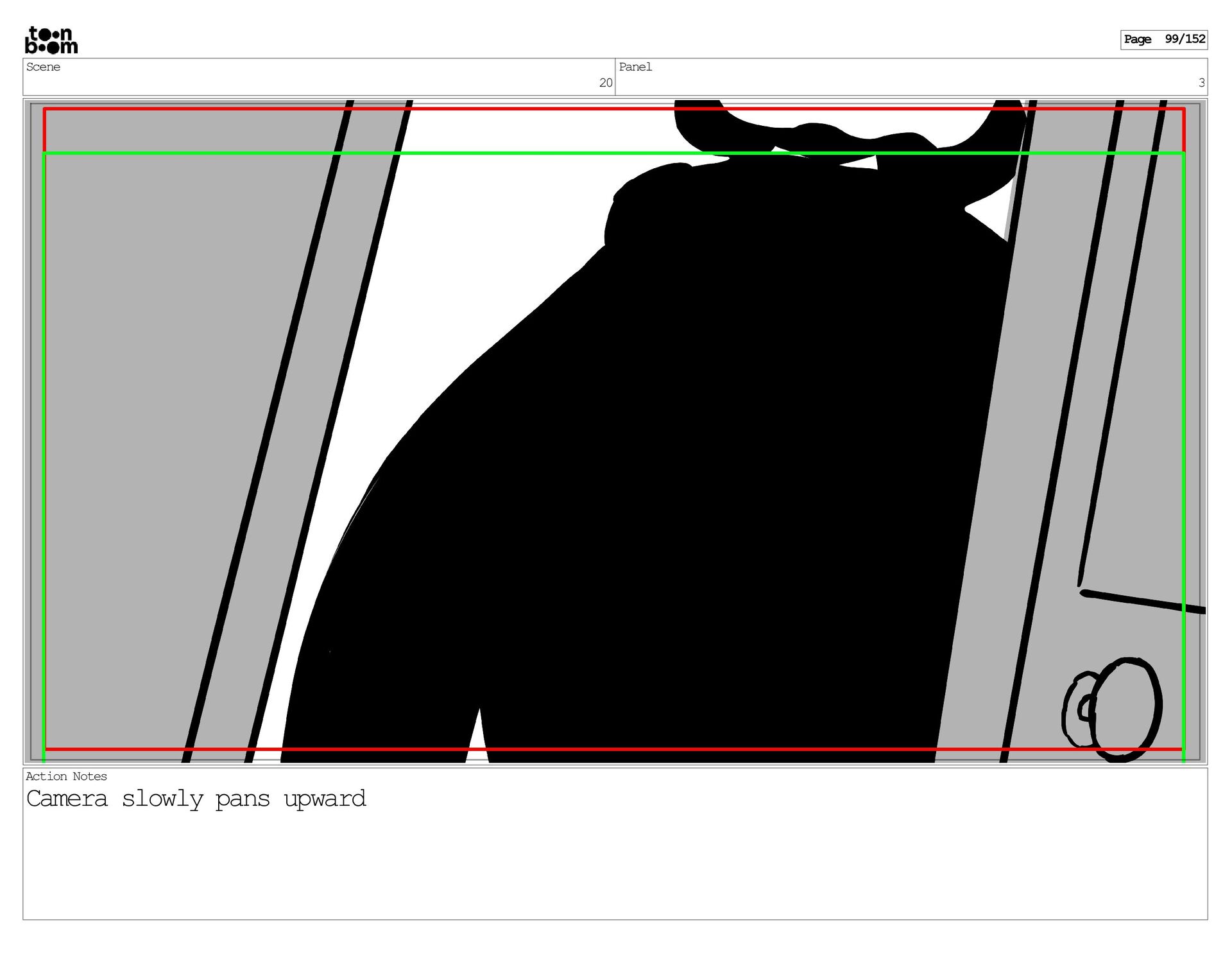Click the green camera frame's top edge
Screen dimensions: 1232x954
coord(513,153)
